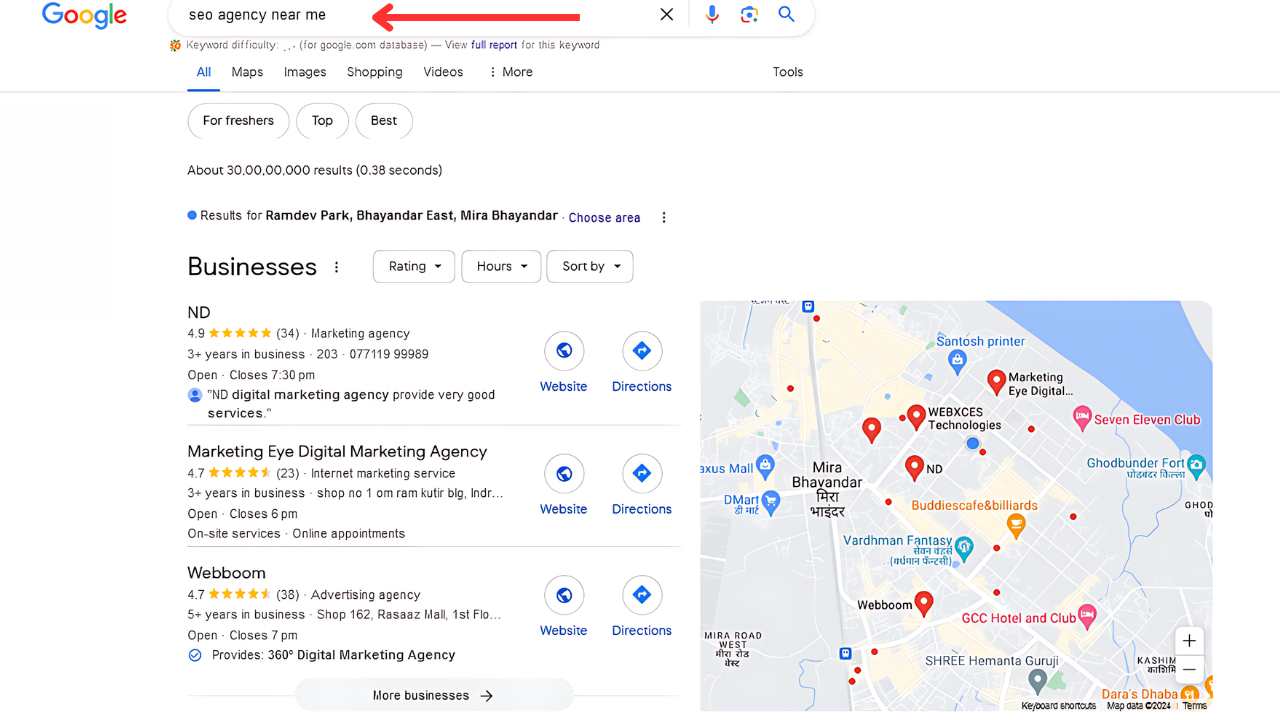Click Santosh printer shop marker
The width and height of the screenshot is (1280, 720).
click(958, 361)
